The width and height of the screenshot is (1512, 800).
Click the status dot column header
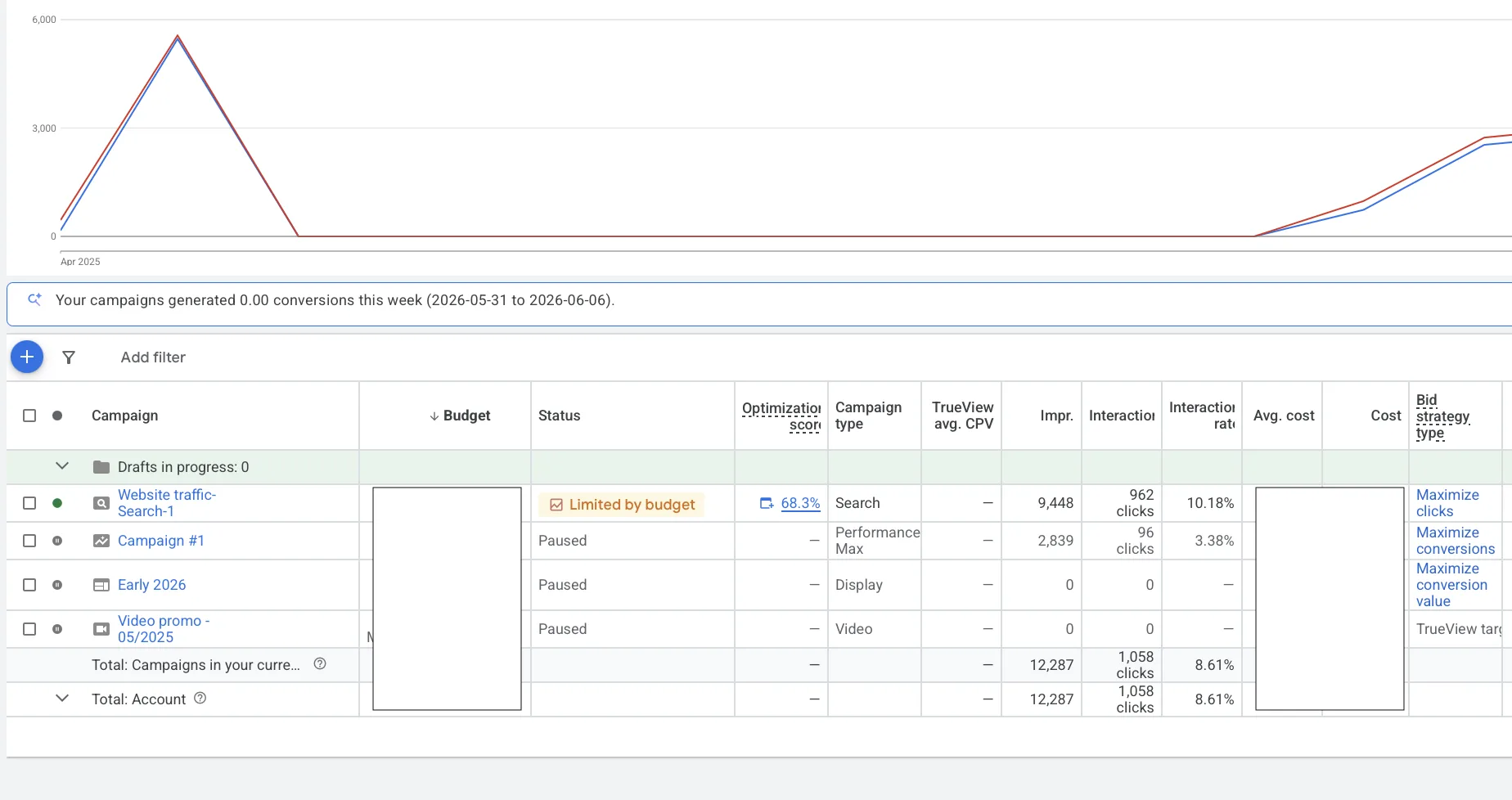pos(57,416)
